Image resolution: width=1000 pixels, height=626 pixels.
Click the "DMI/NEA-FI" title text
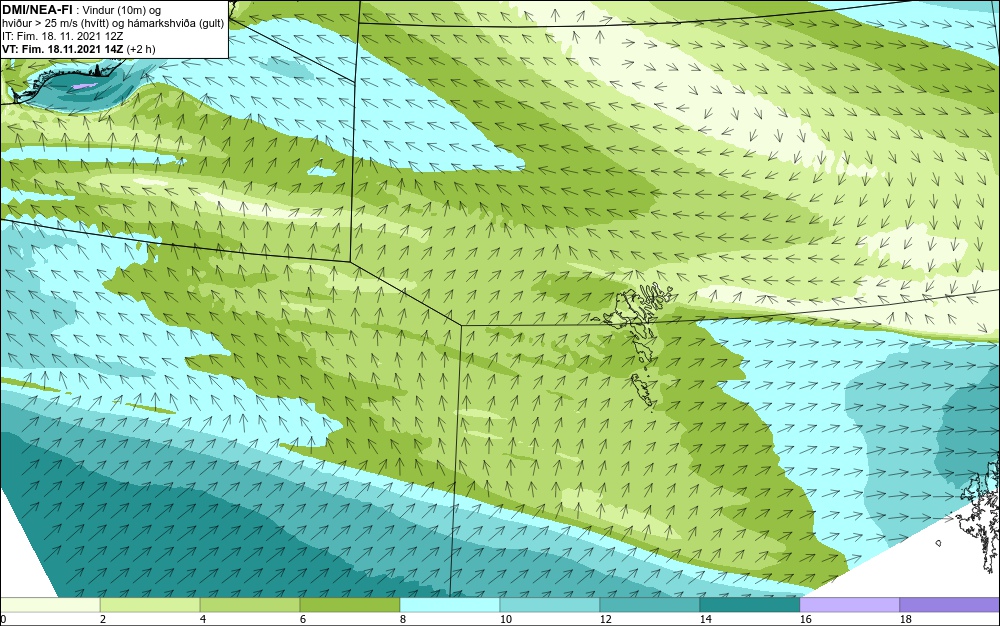pos(37,9)
